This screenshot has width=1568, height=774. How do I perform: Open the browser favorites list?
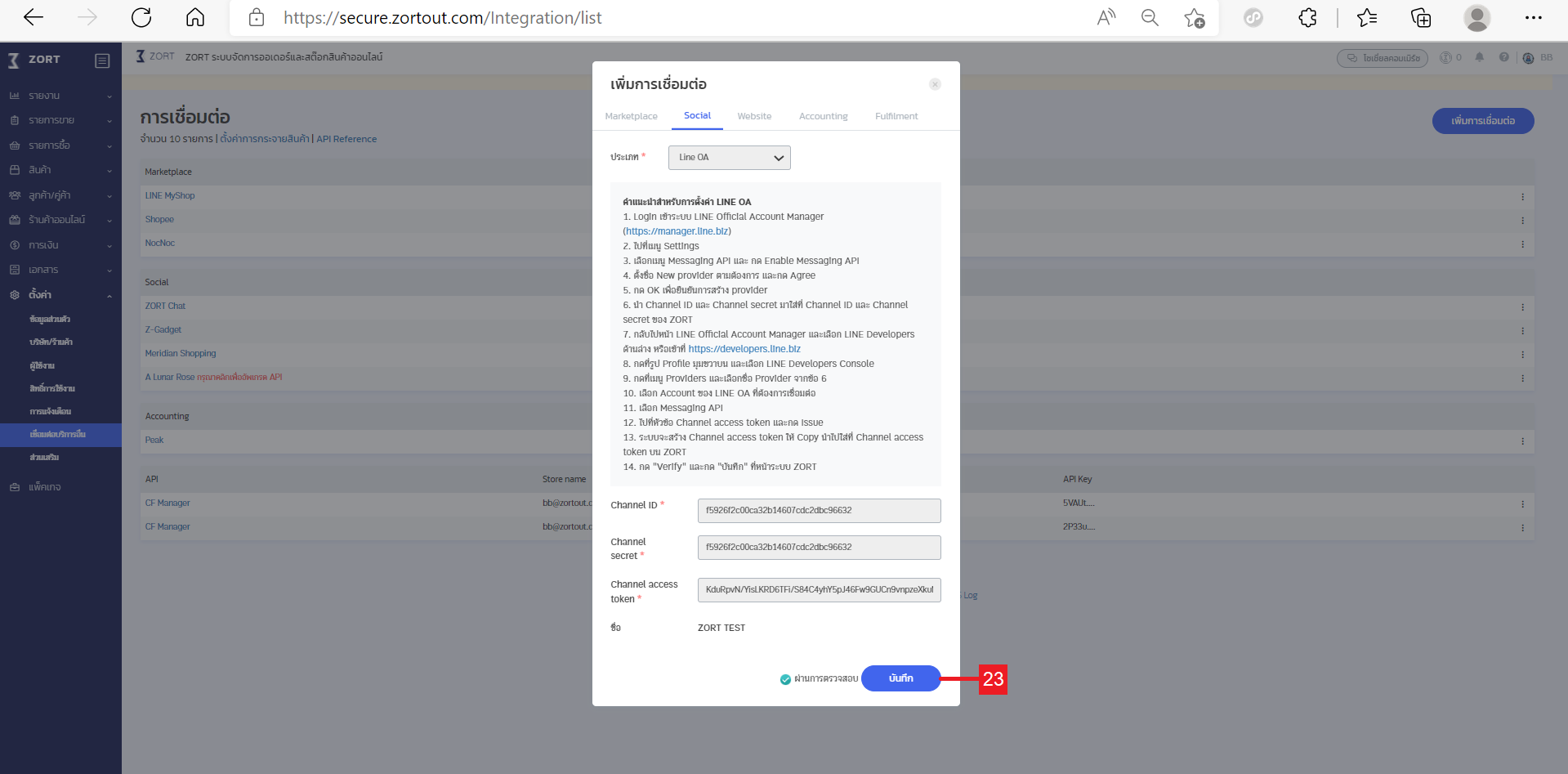(x=1367, y=17)
